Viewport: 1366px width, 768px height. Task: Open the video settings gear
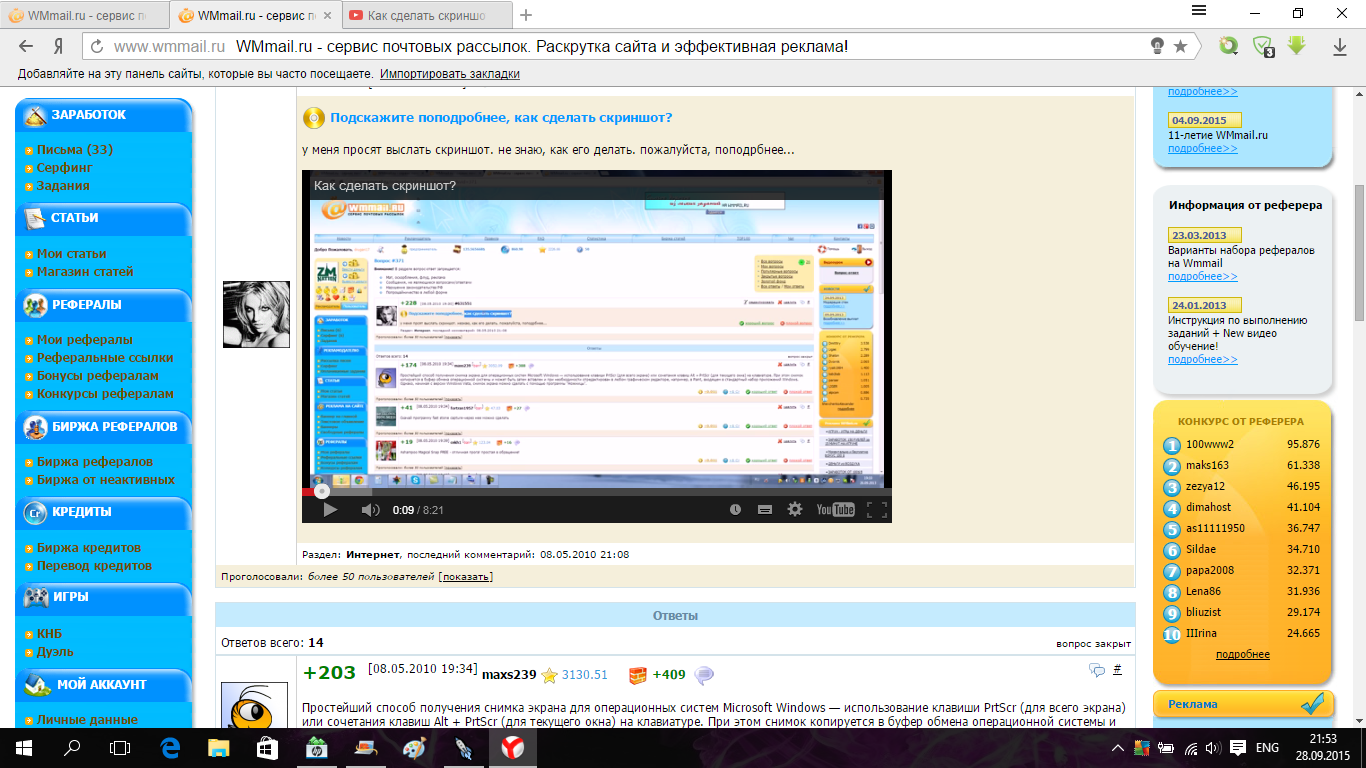click(x=795, y=509)
